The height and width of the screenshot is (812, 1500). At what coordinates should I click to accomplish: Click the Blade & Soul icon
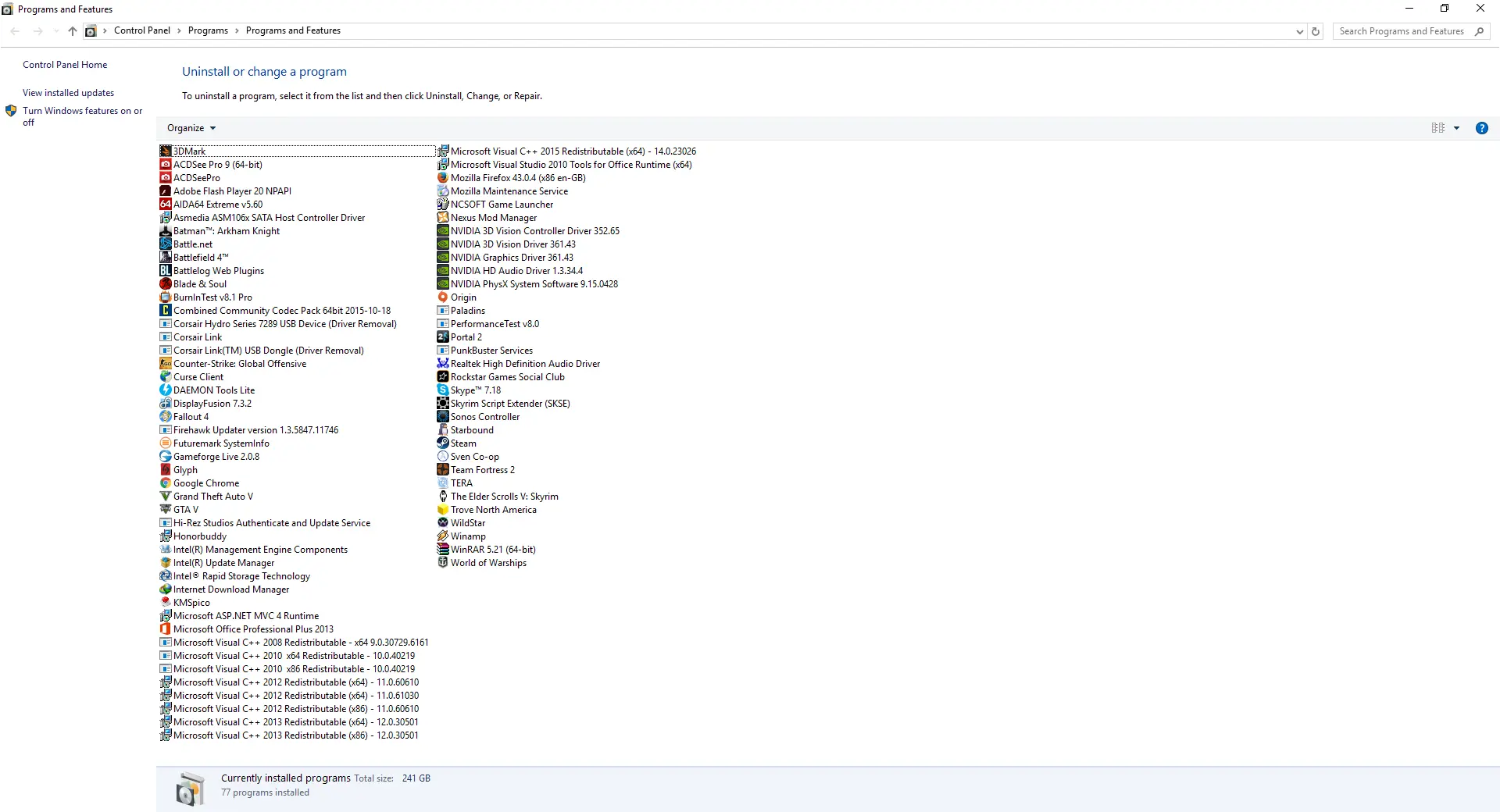tap(166, 284)
